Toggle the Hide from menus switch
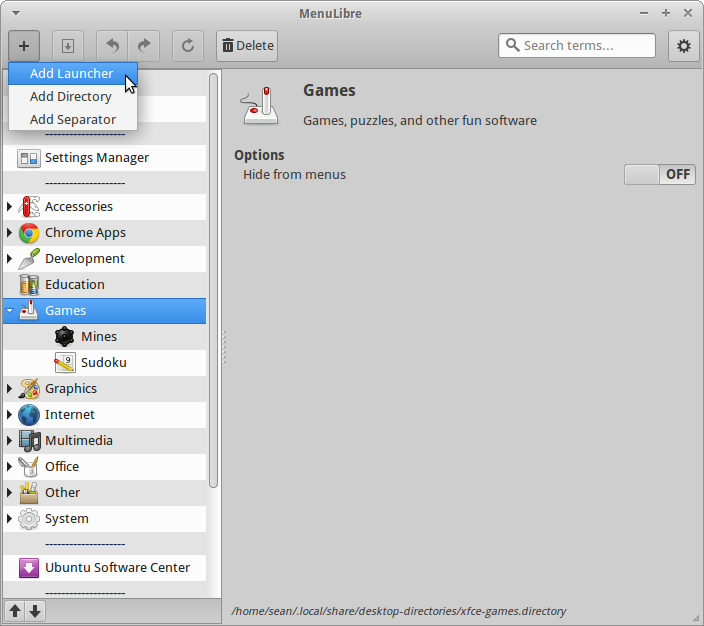This screenshot has height=626, width=704. (x=660, y=174)
